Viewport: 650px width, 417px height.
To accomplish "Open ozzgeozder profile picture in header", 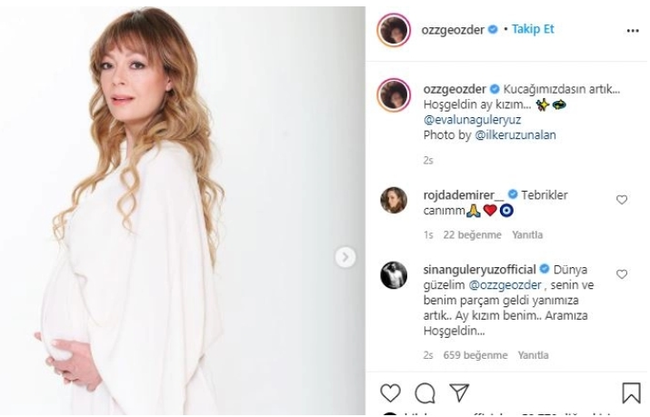I will coord(393,30).
